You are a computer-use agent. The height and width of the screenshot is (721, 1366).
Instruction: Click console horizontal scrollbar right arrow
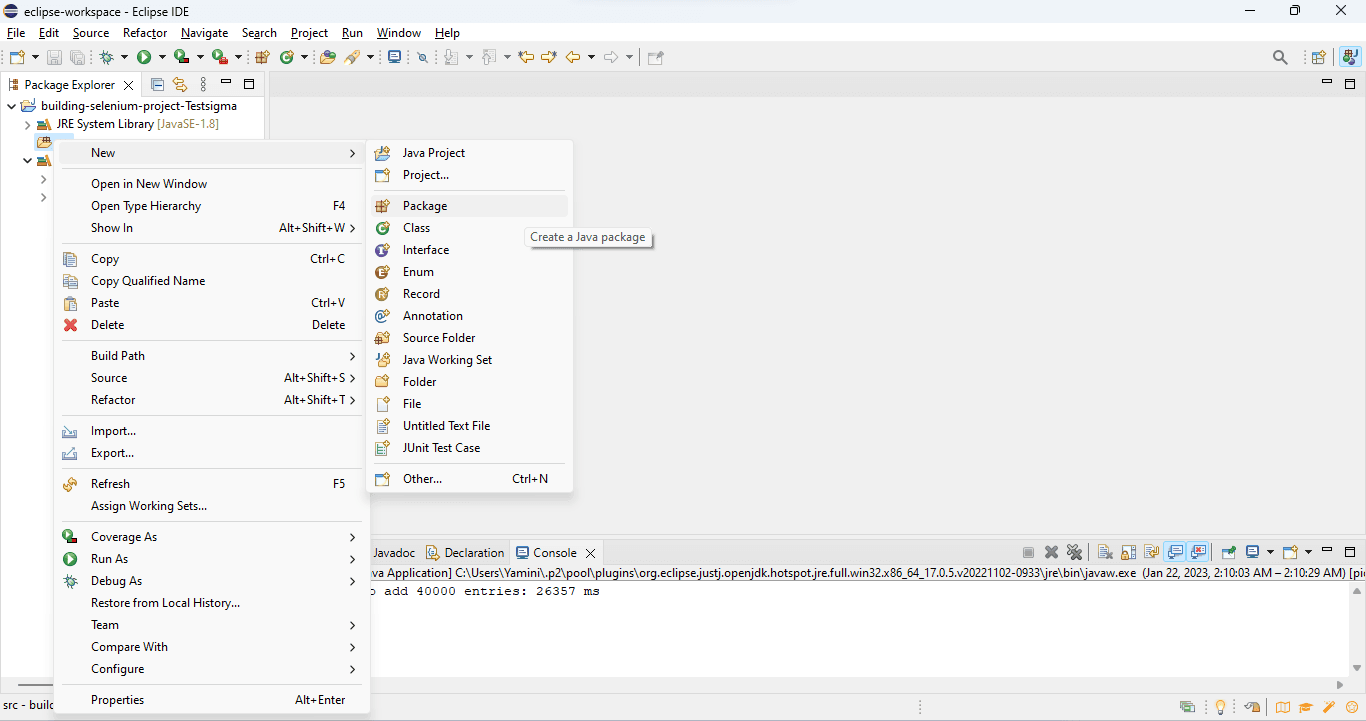(x=1341, y=685)
